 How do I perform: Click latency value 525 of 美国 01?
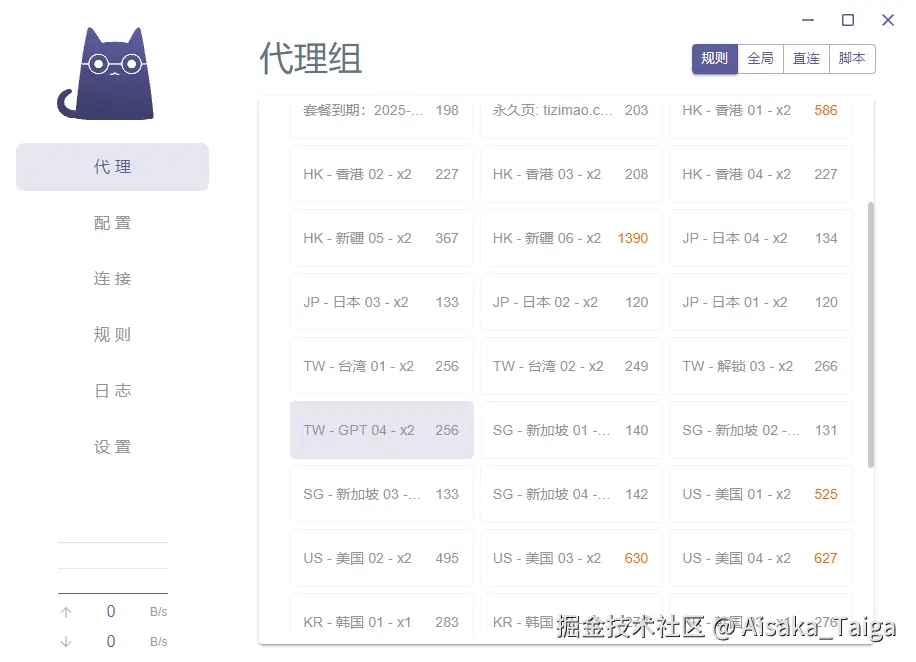coord(825,494)
